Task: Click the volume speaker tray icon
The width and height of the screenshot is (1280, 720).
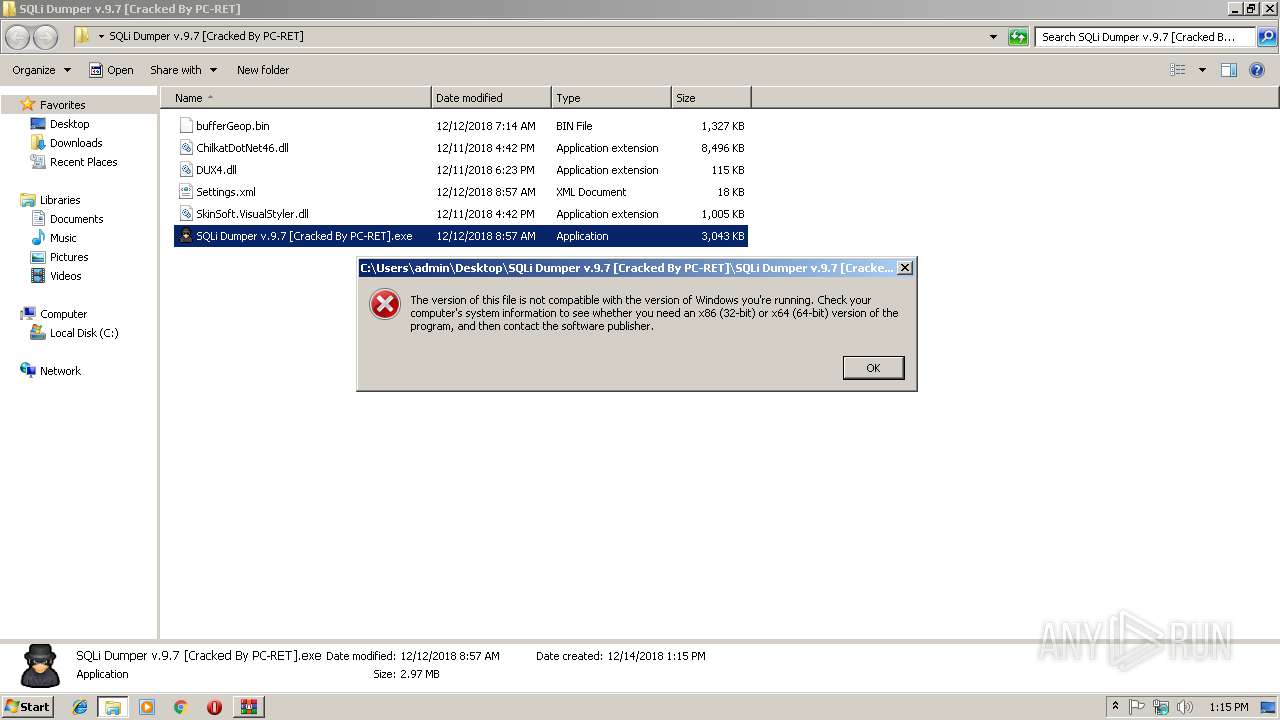Action: pyautogui.click(x=1185, y=707)
